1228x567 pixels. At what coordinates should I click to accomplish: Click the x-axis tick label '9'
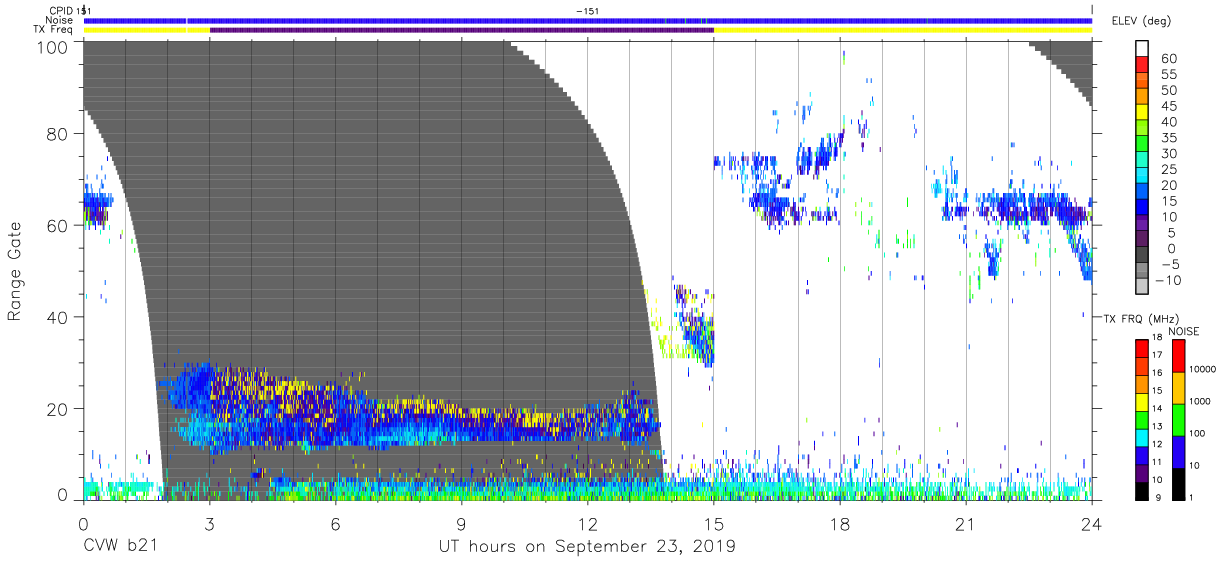(462, 524)
